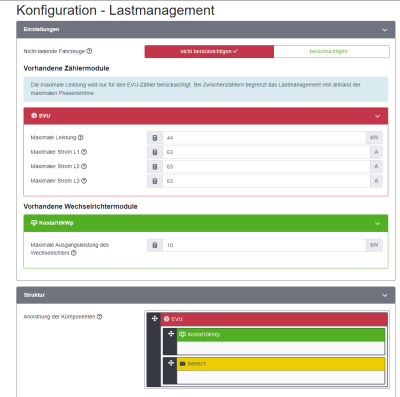Select the 'nicht berücksichtigen' option
The image size is (400, 397).
coord(209,51)
